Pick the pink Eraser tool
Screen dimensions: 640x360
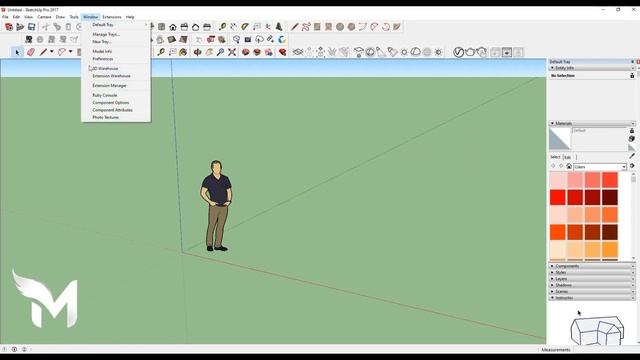tap(31, 52)
